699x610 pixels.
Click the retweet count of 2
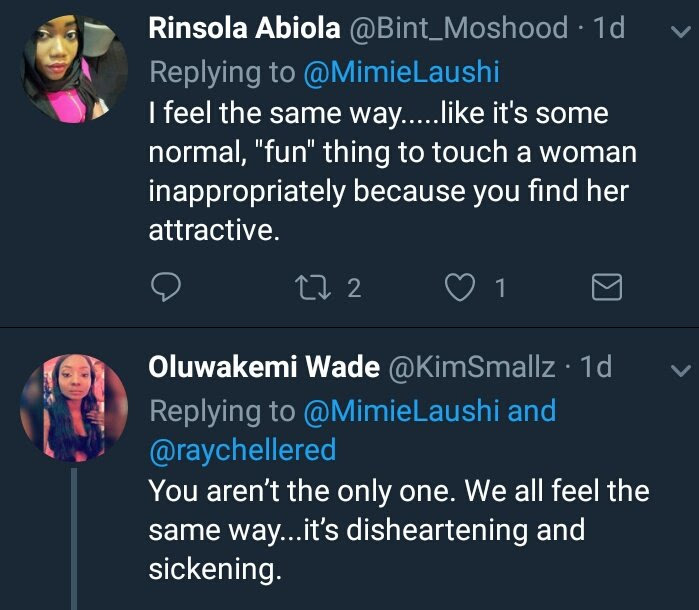pyautogui.click(x=353, y=289)
